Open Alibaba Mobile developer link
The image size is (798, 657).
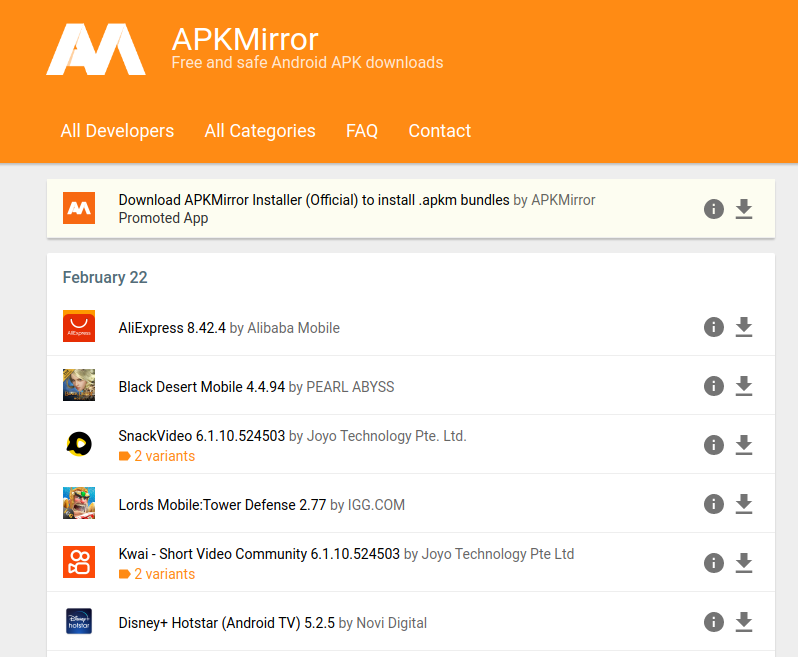pos(293,328)
